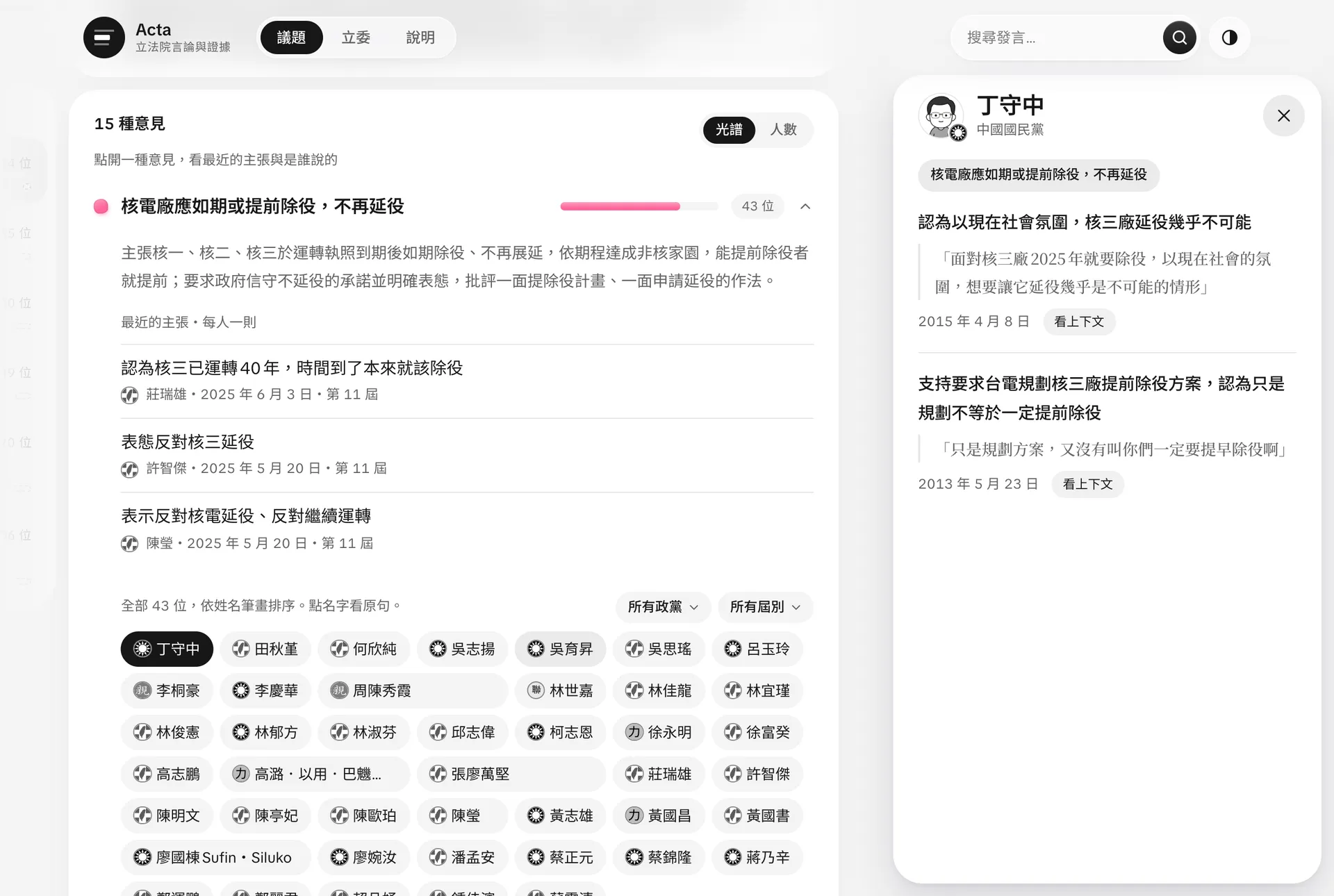Open statement 表態反對核三延役

[x=188, y=442]
